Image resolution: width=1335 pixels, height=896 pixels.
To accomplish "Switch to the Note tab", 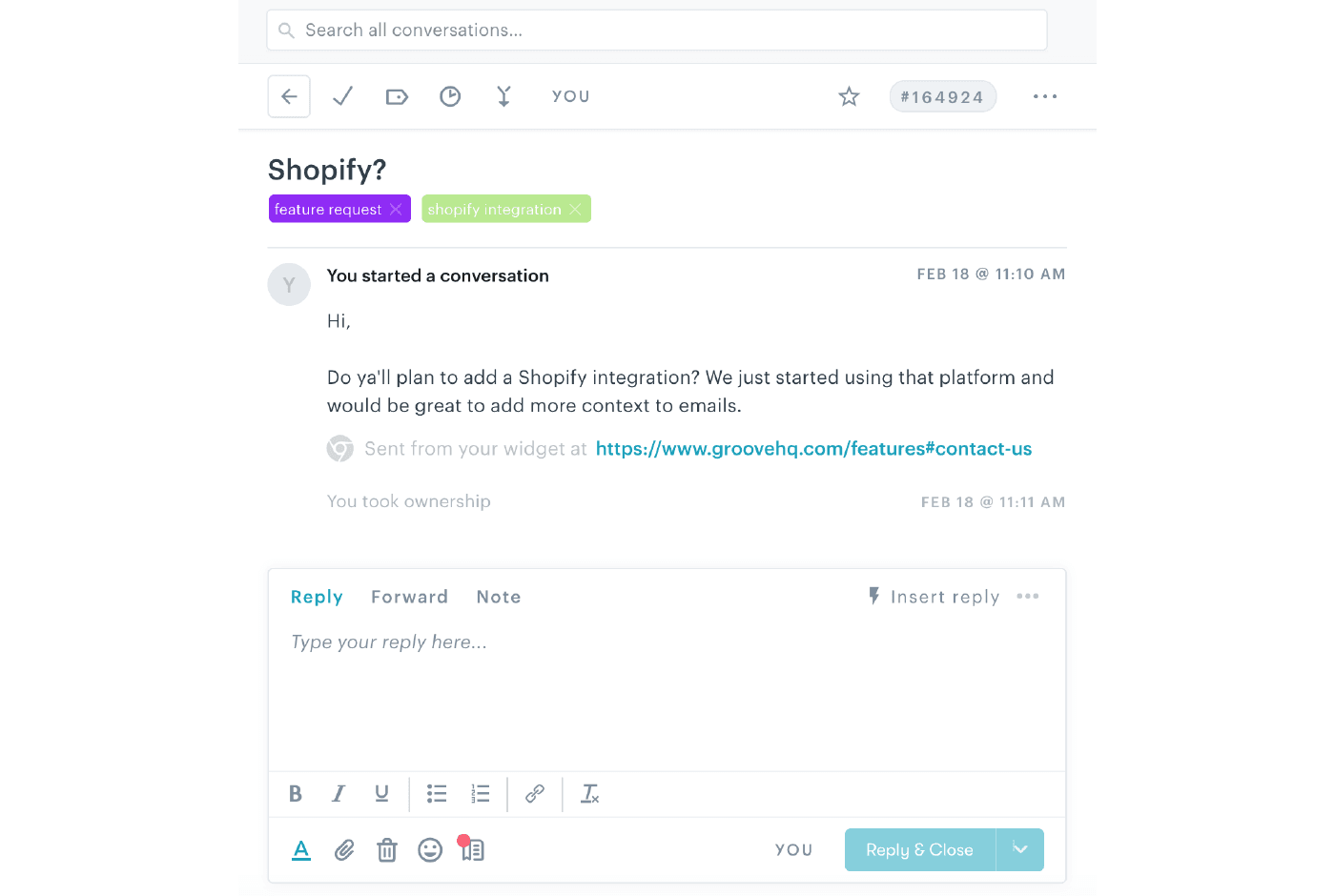I will [x=499, y=597].
